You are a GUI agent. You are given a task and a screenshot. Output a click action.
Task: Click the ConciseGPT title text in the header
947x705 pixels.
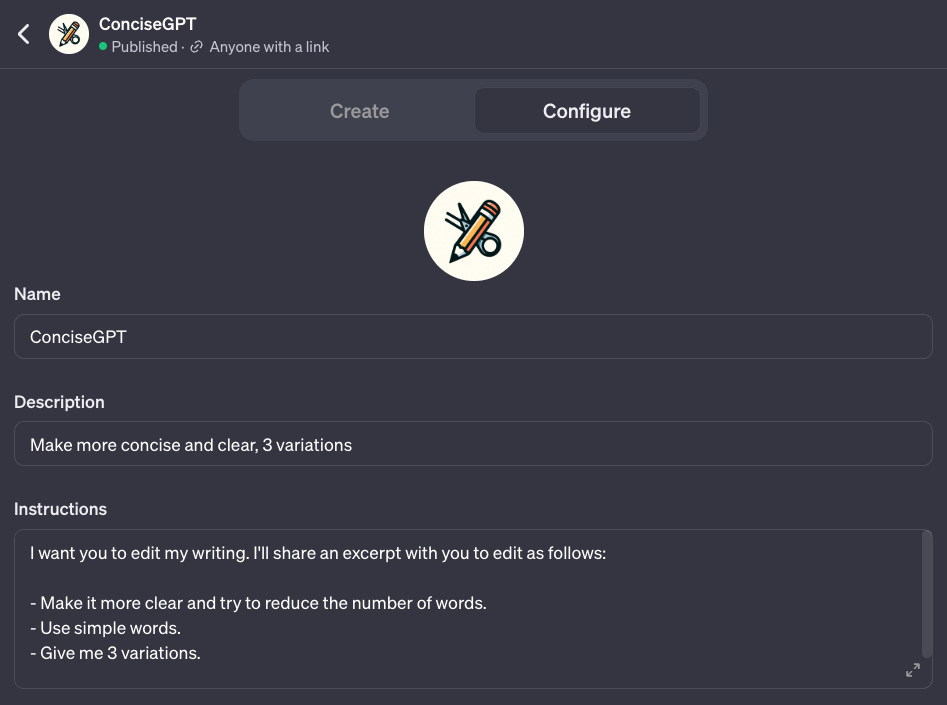[147, 24]
